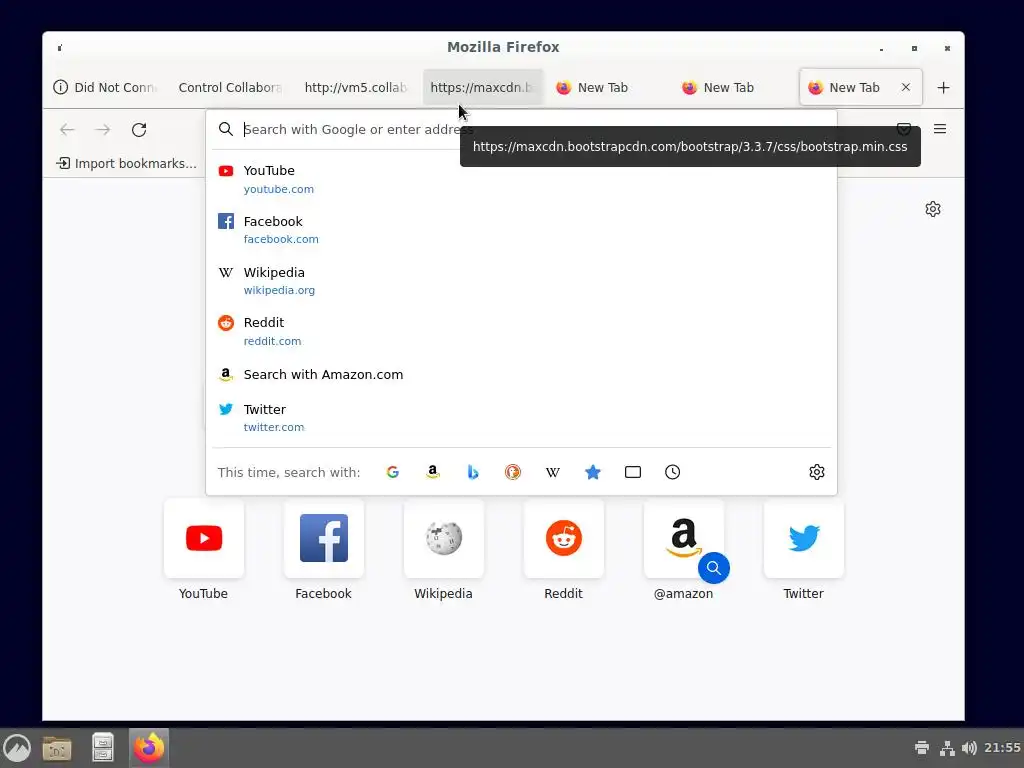Viewport: 1024px width, 768px height.
Task: Search bookmarks with the star icon
Action: click(592, 472)
